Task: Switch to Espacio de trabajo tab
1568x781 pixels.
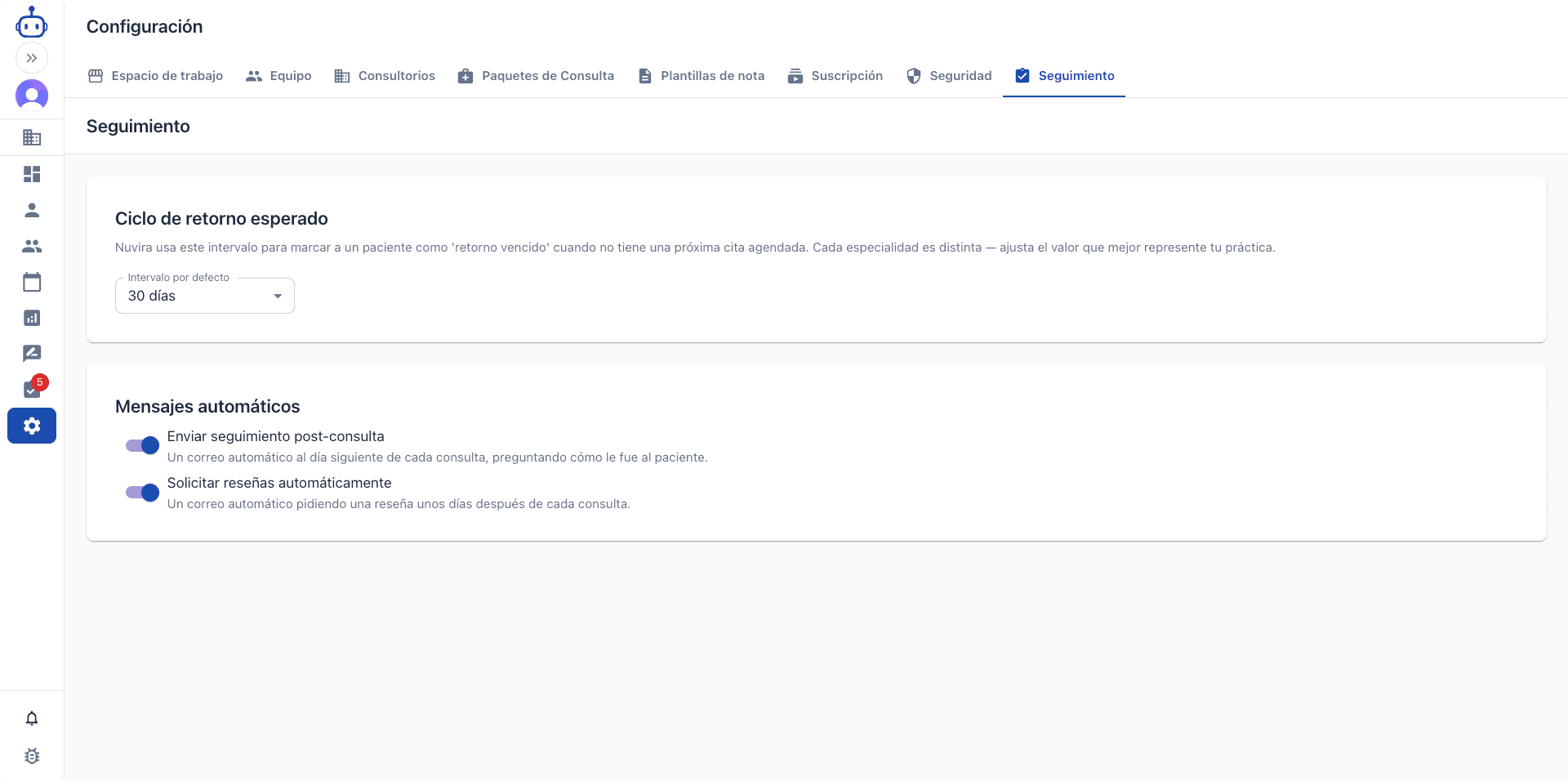Action: click(x=155, y=76)
